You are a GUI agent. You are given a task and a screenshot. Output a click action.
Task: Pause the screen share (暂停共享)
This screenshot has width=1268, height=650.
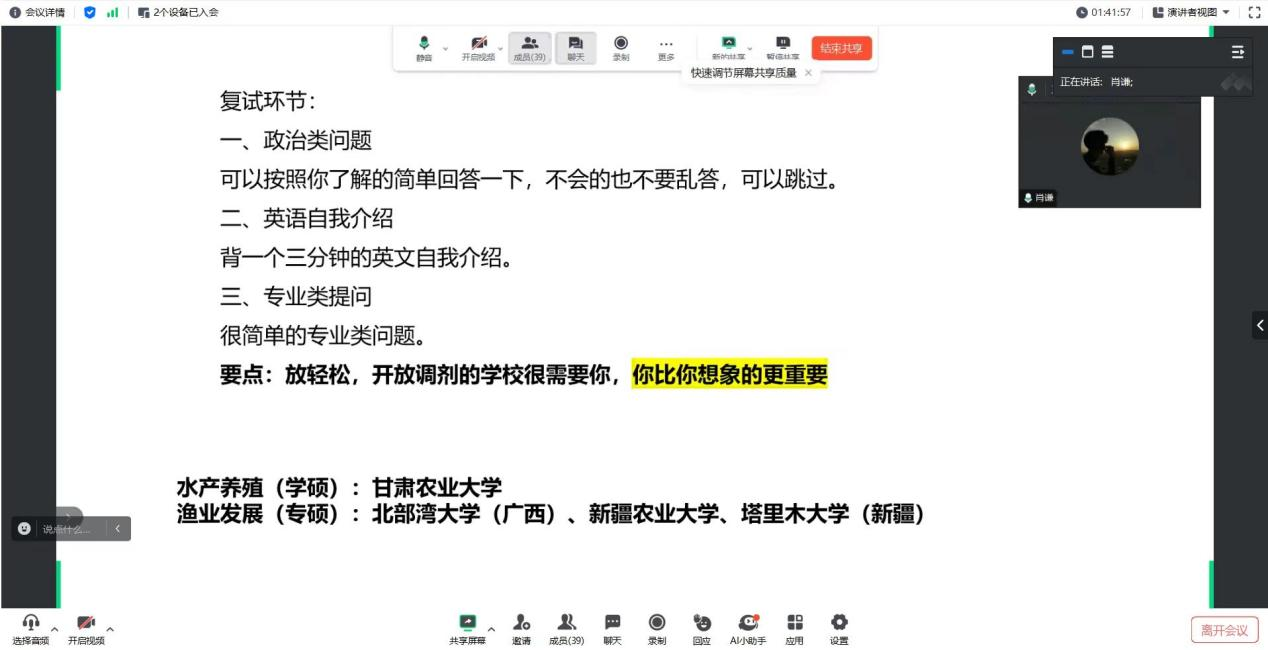(783, 47)
